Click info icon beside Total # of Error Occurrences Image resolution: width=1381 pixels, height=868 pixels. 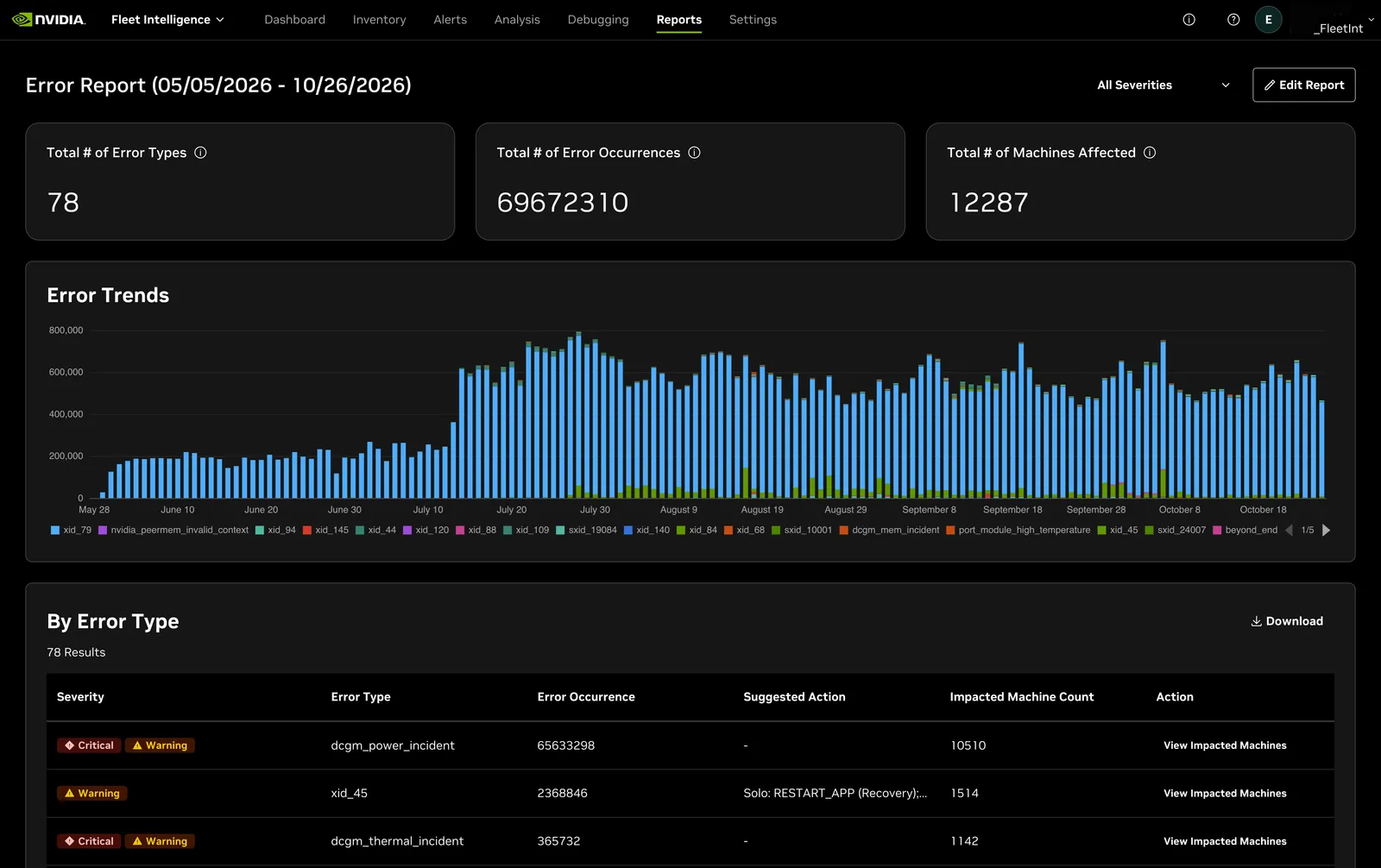tap(694, 153)
